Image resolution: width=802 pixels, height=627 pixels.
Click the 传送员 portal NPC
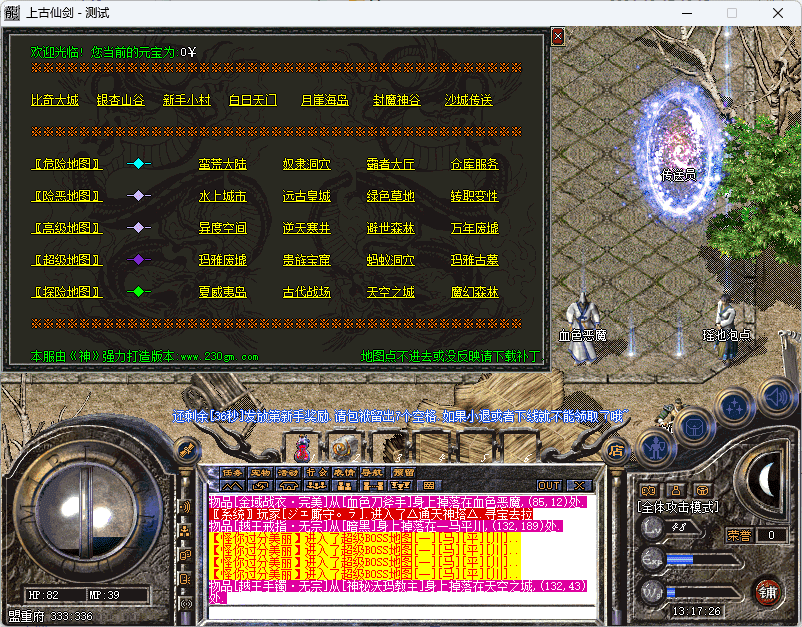tap(678, 153)
